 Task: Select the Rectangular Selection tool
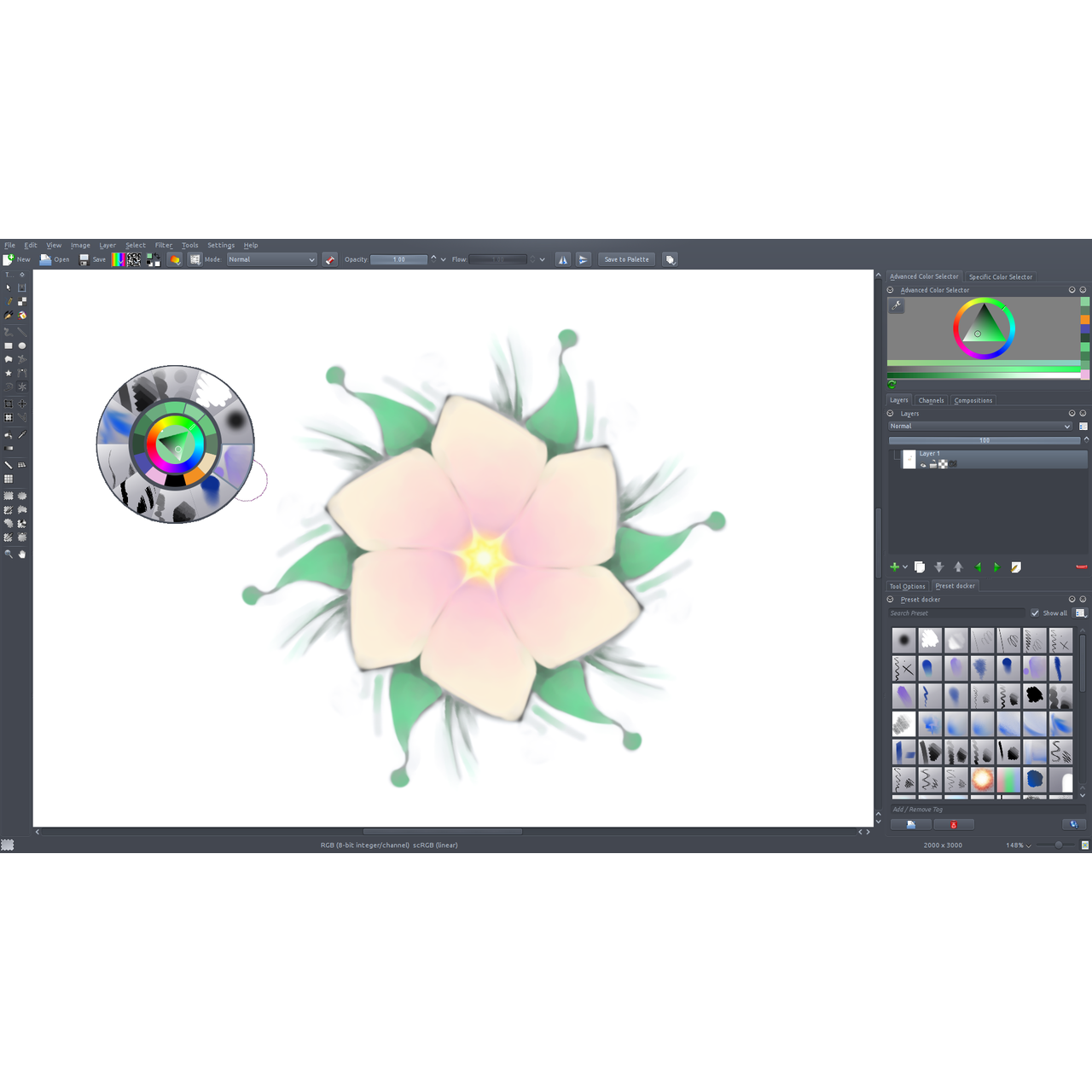coord(9,496)
